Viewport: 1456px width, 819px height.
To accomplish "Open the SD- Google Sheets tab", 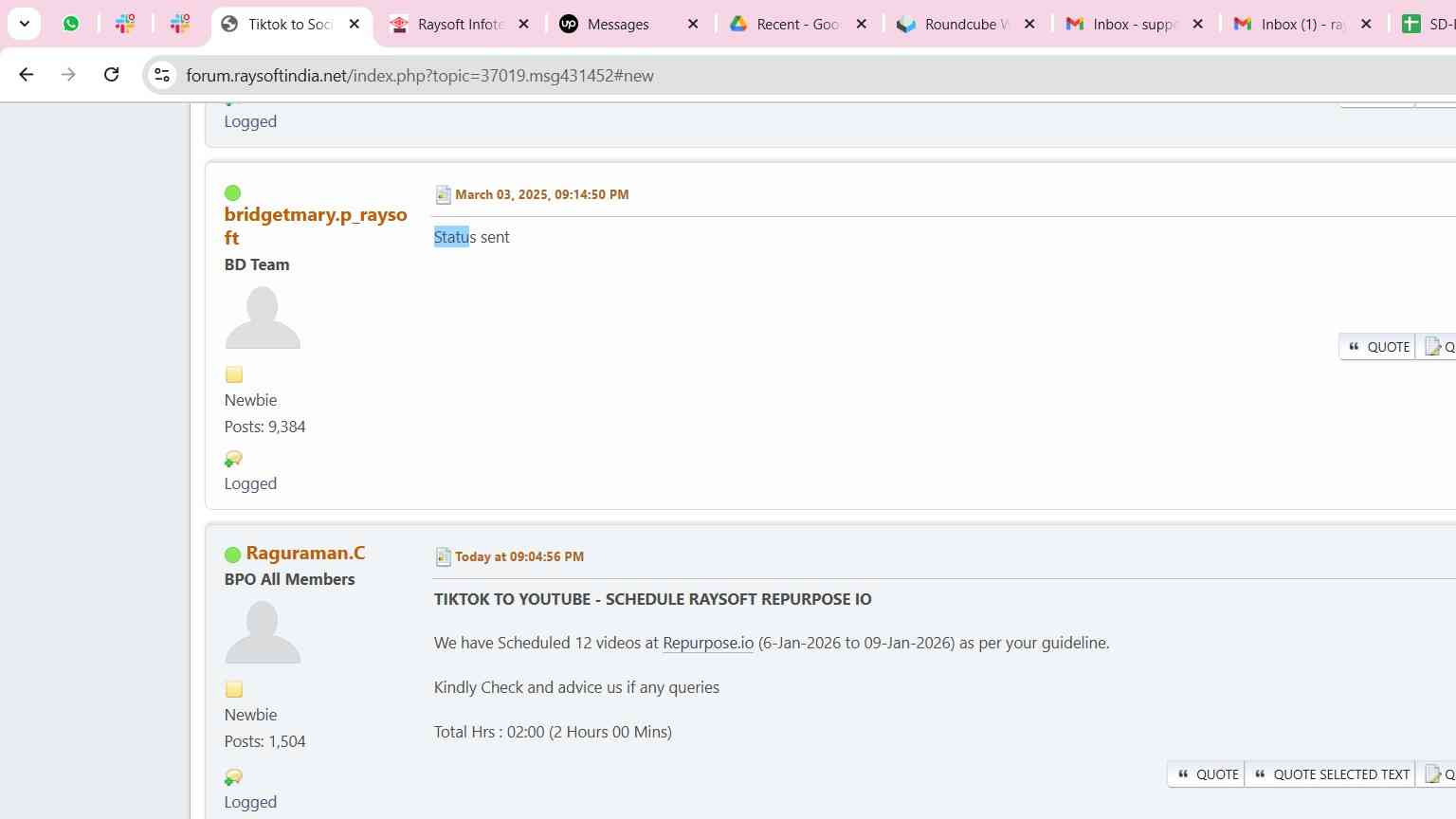I will pyautogui.click(x=1425, y=24).
